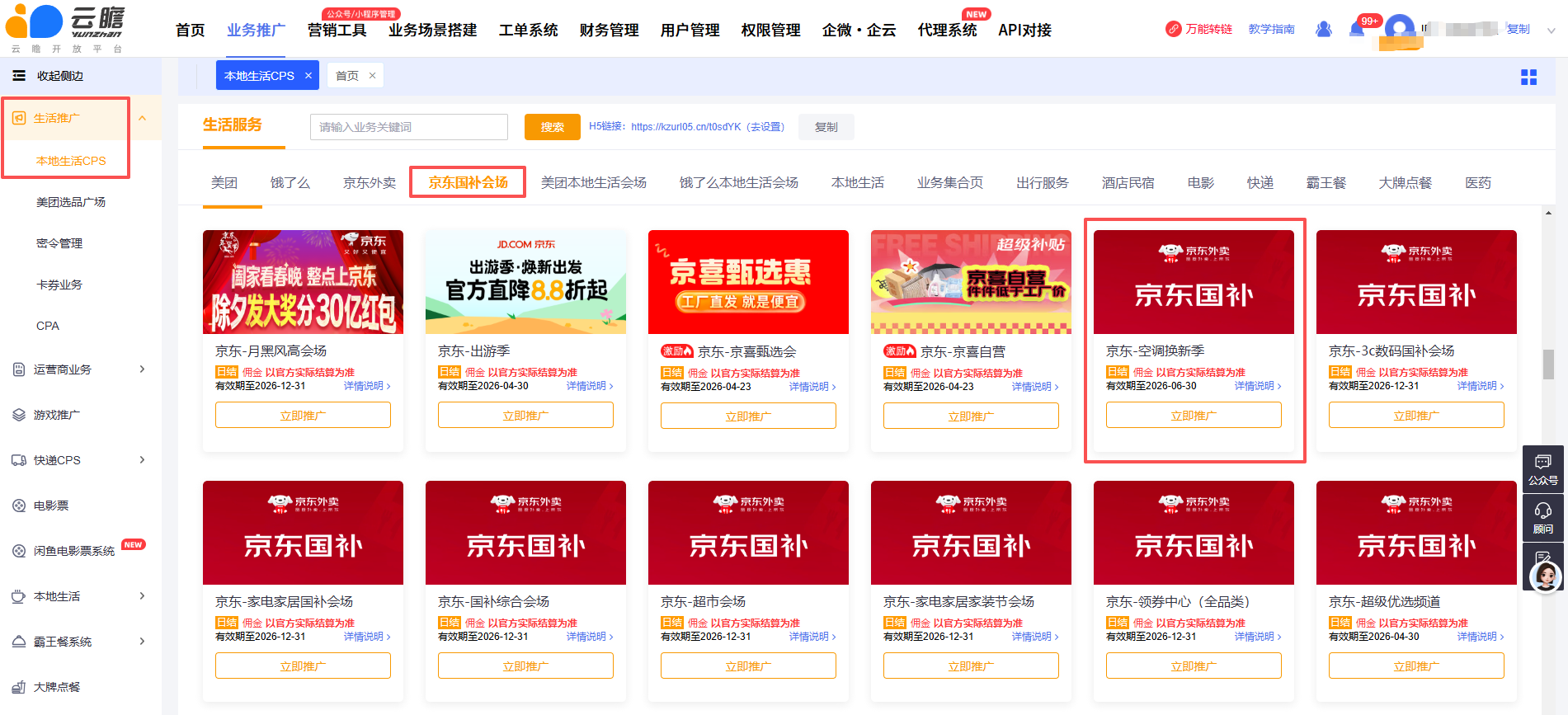Click the 京东-出游季 banner thumbnail

(x=525, y=282)
